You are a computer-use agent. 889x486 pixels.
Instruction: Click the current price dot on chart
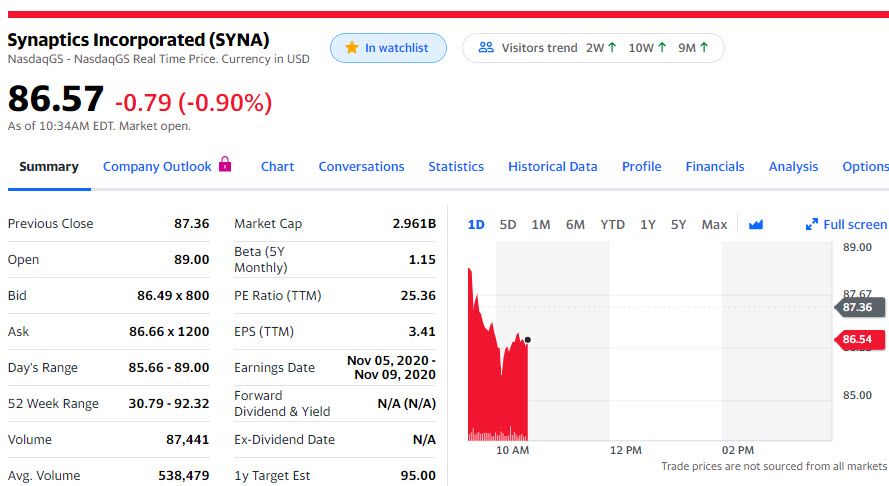(x=528, y=340)
